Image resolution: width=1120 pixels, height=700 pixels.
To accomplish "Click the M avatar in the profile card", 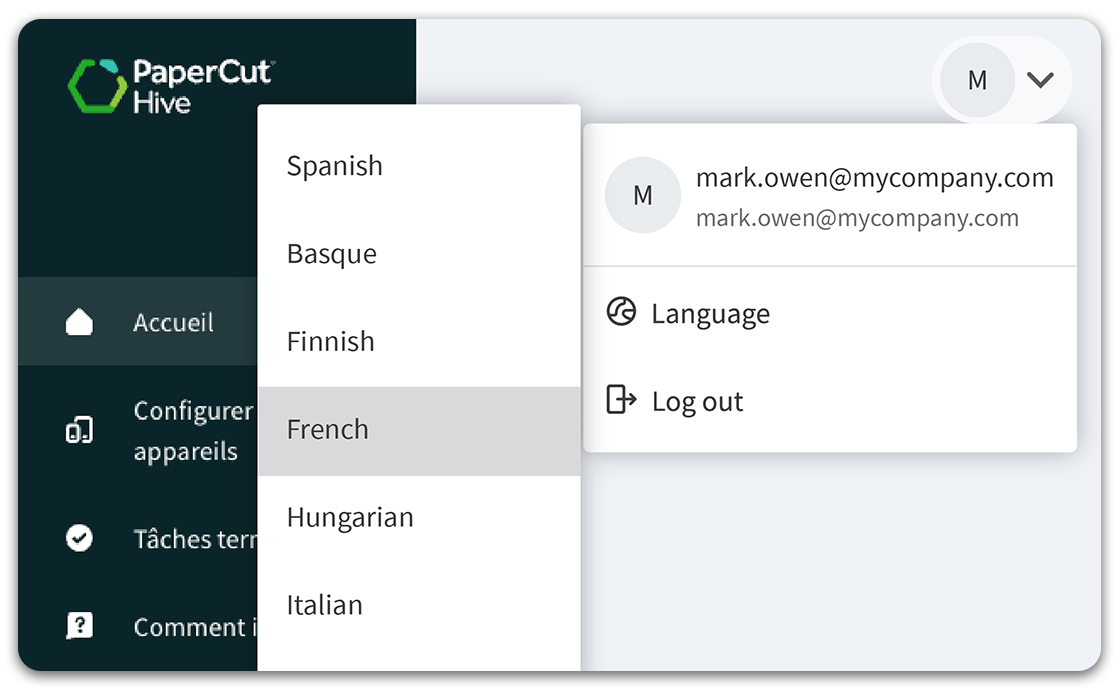I will click(x=643, y=196).
